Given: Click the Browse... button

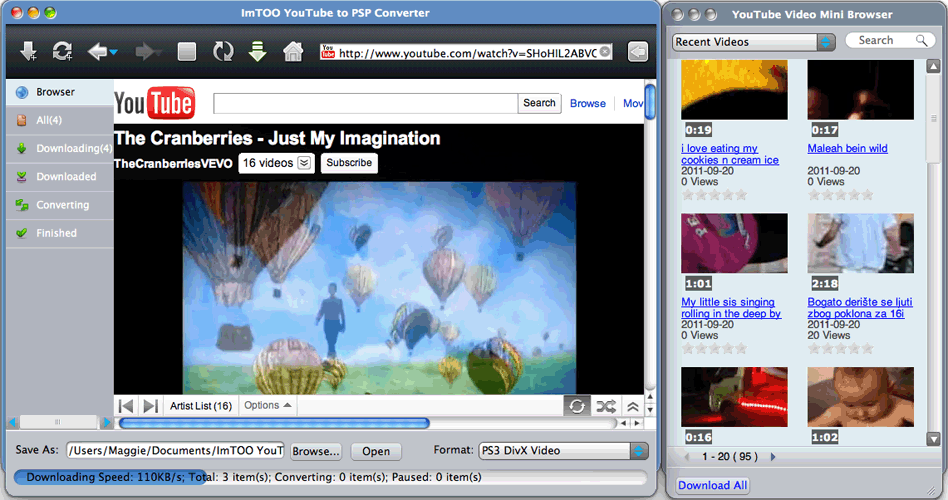Looking at the screenshot, I should click(x=316, y=452).
